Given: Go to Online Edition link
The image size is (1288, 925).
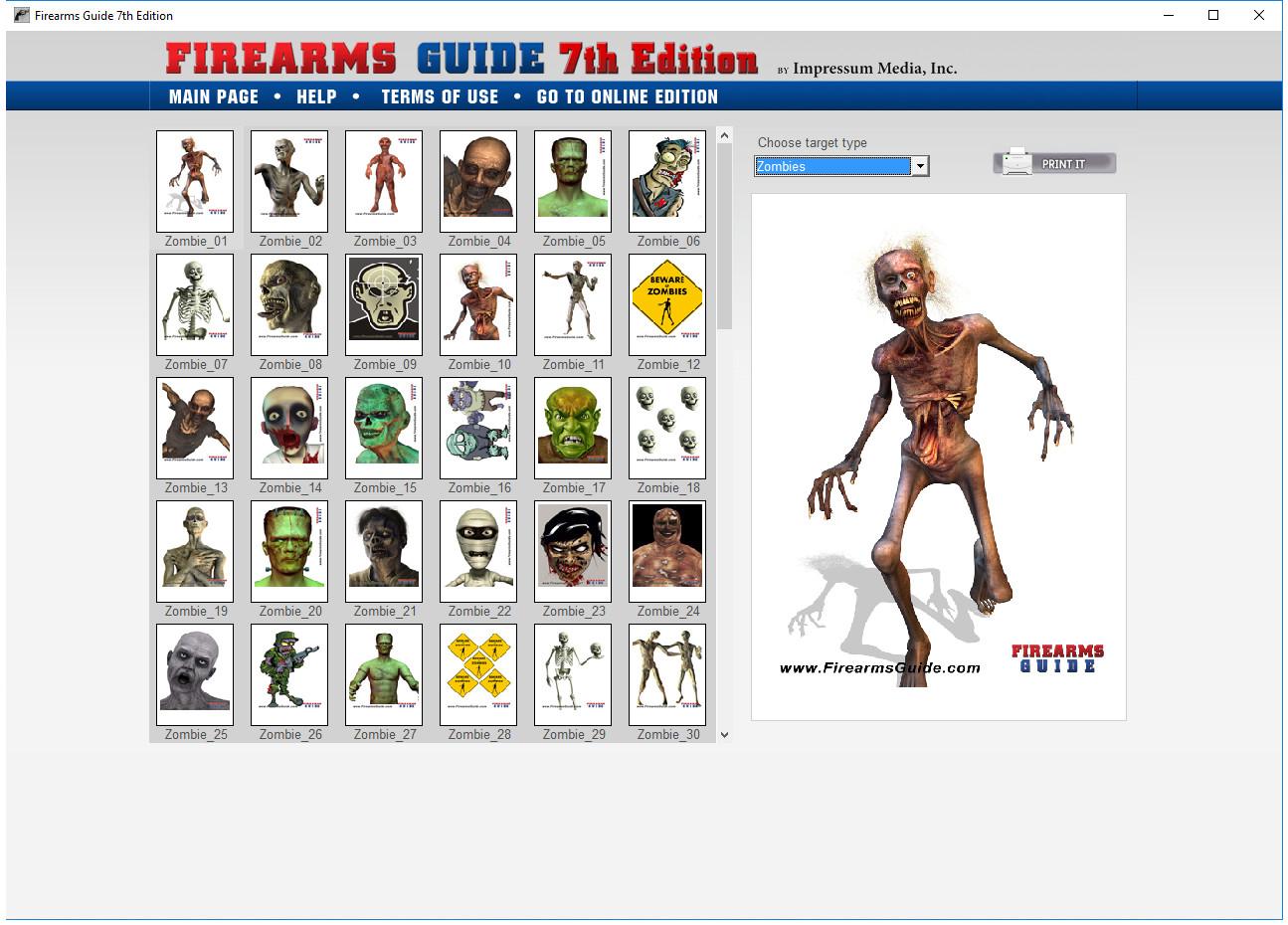Looking at the screenshot, I should pyautogui.click(x=627, y=96).
